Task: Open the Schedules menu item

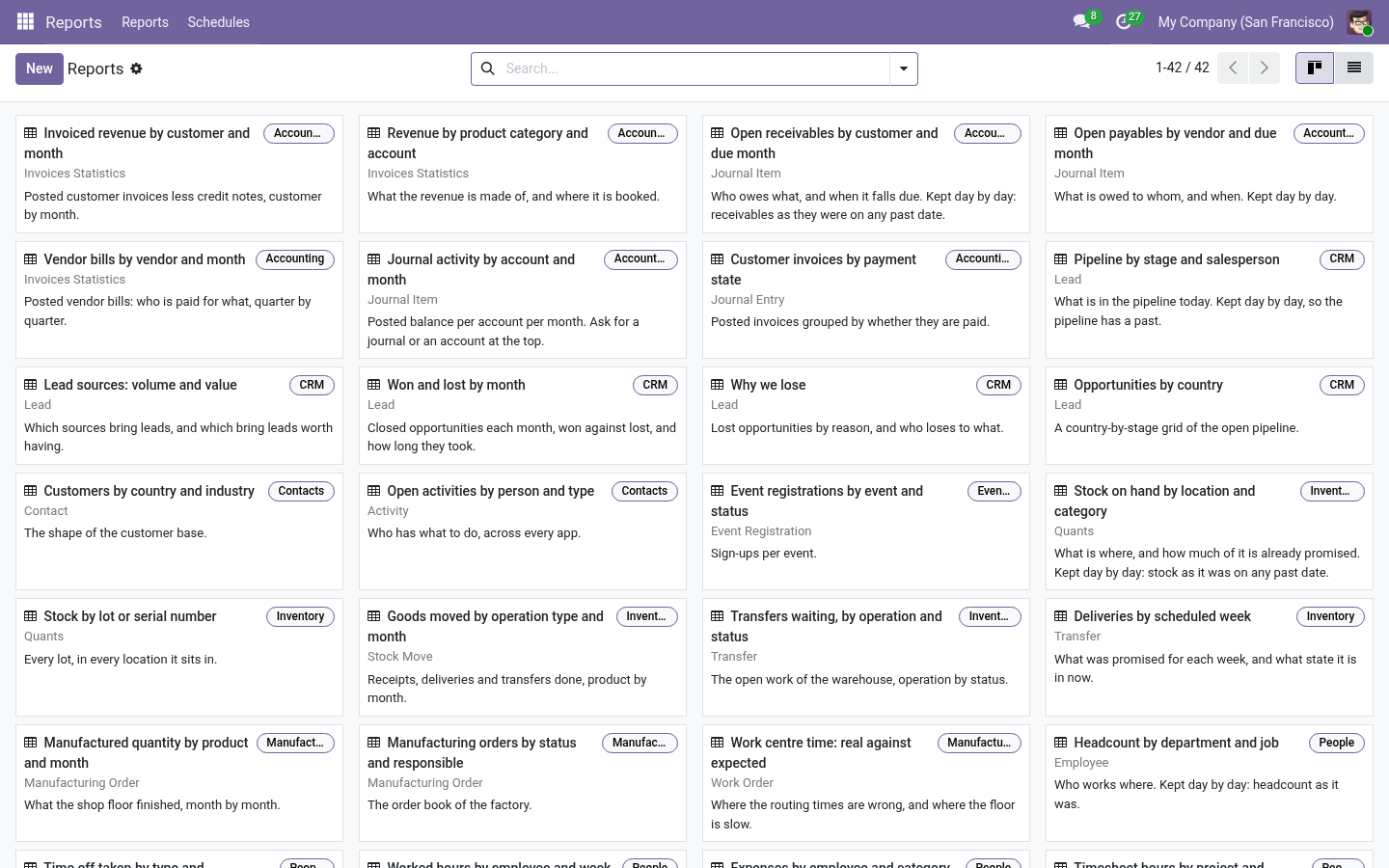Action: [x=219, y=22]
